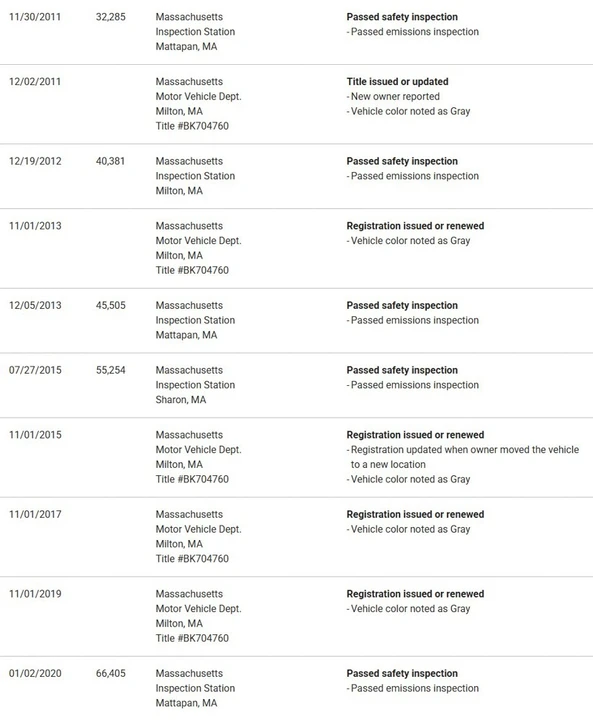Click the 32,285 mileage reading

pyautogui.click(x=111, y=17)
